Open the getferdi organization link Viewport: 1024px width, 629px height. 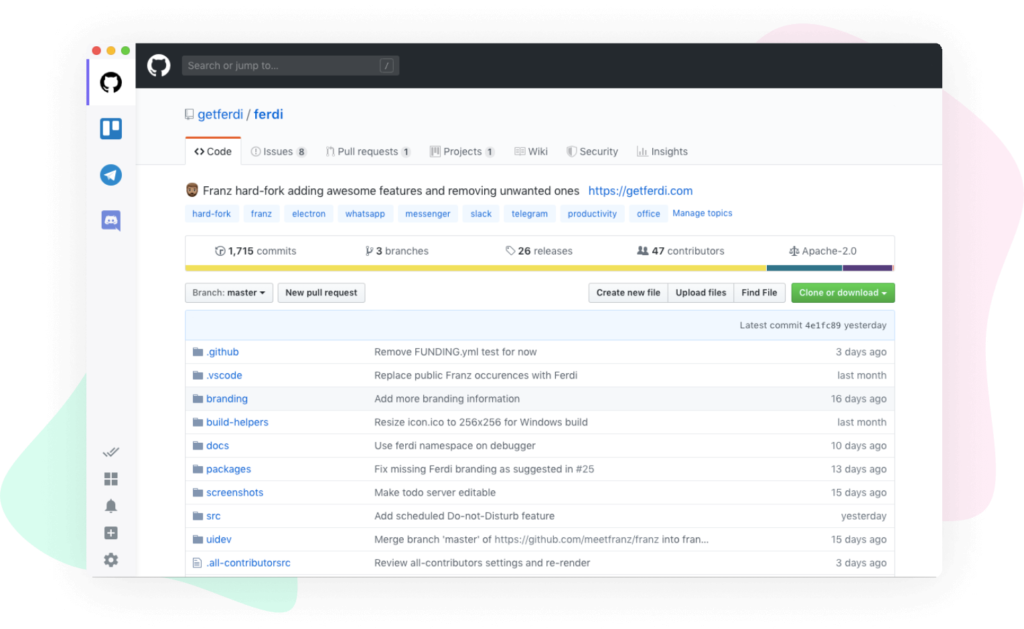click(220, 114)
